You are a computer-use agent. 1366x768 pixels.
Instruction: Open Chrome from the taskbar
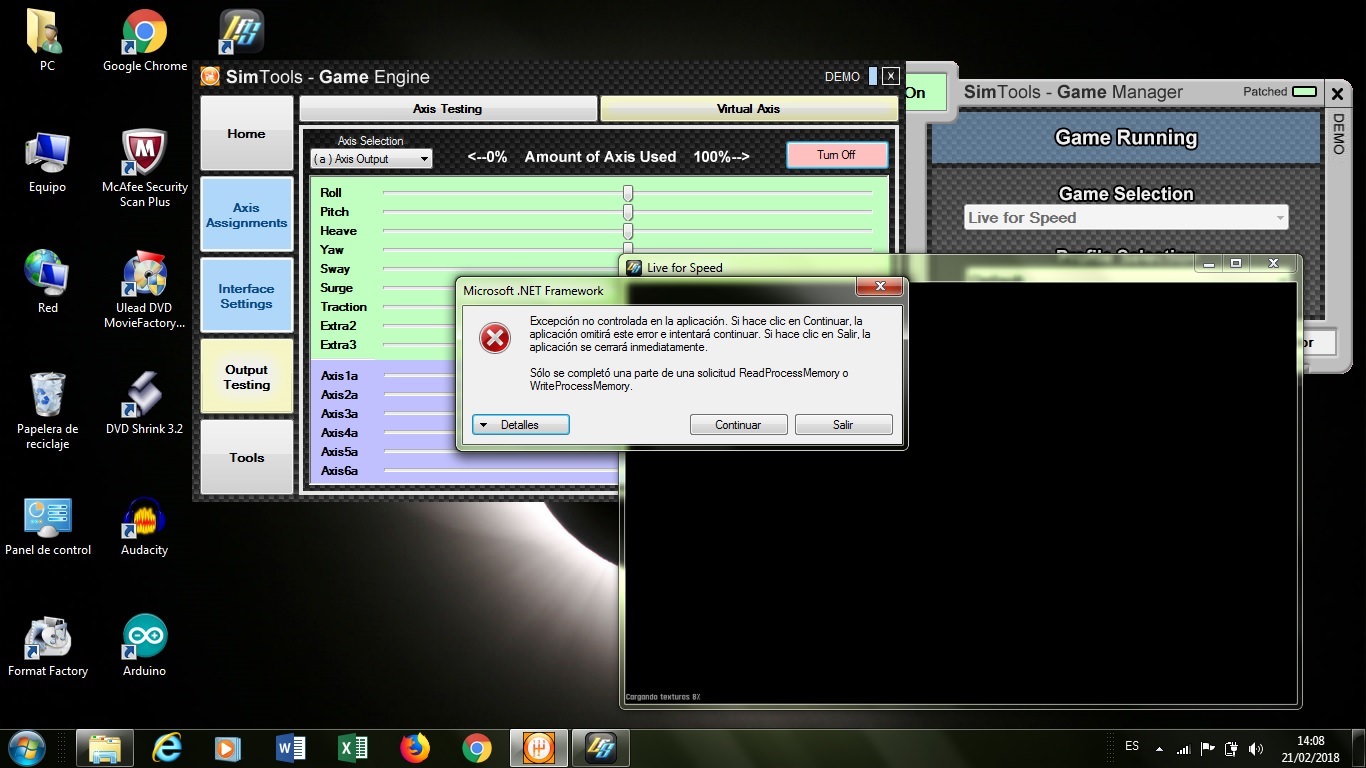click(x=477, y=748)
